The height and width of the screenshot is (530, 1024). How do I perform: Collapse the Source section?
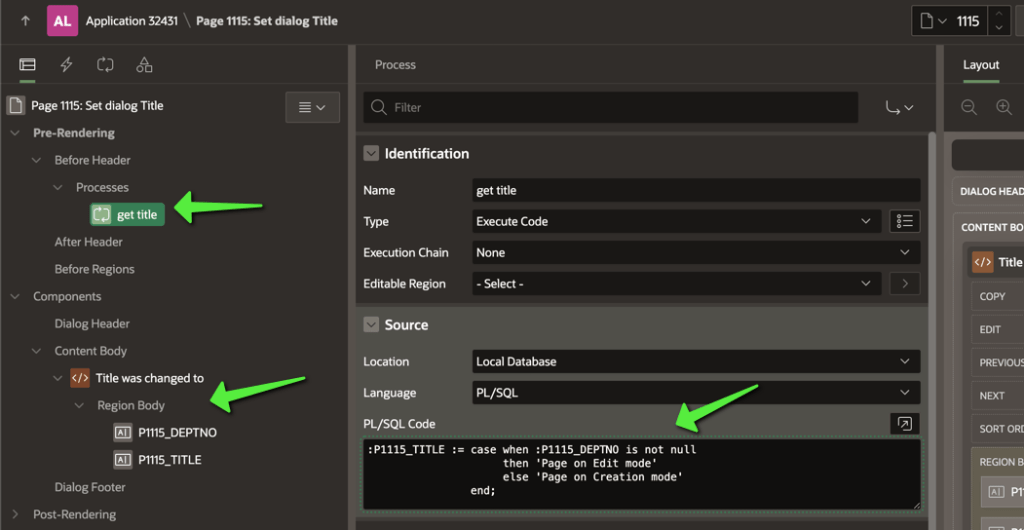371,325
